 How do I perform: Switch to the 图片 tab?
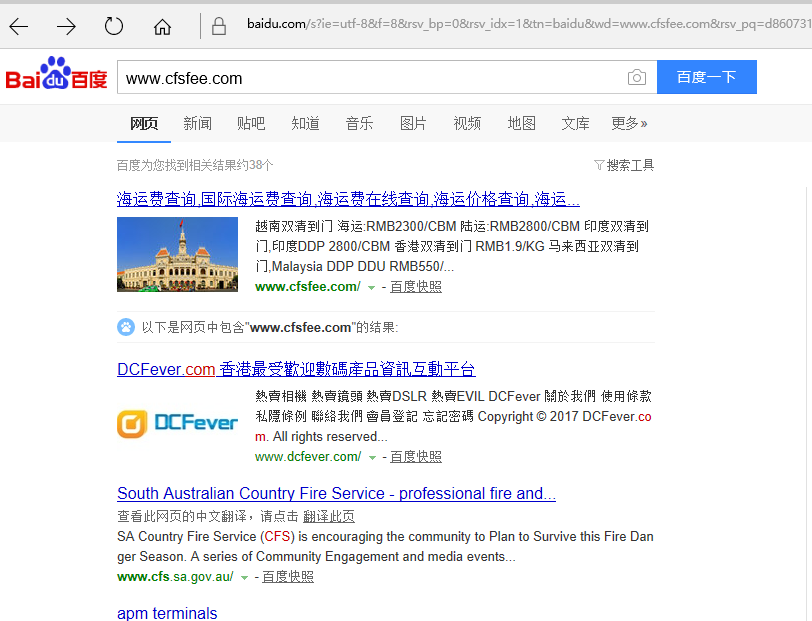pos(413,123)
